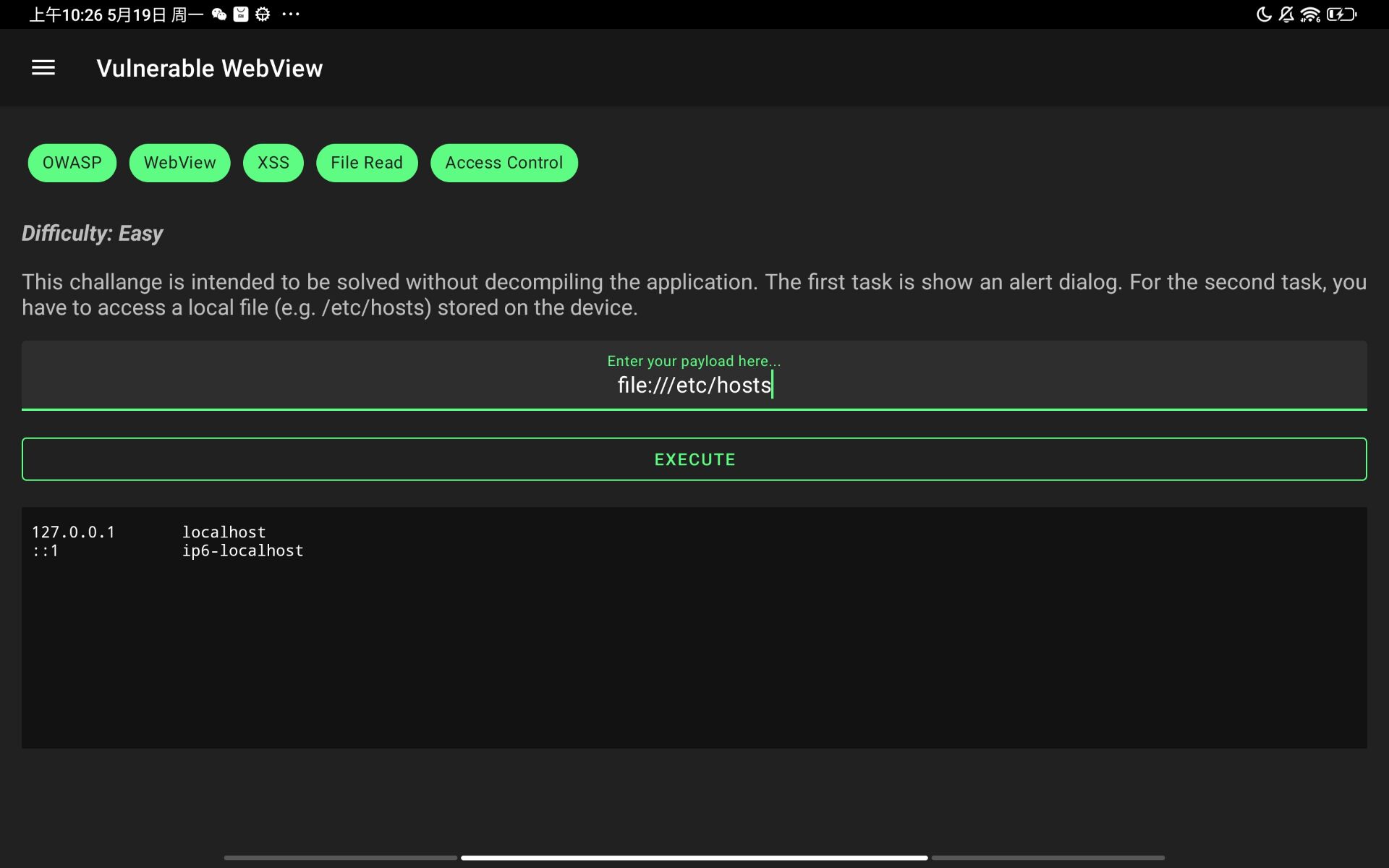Tap the status bar clock and date
Image resolution: width=1389 pixels, height=868 pixels.
[x=116, y=14]
